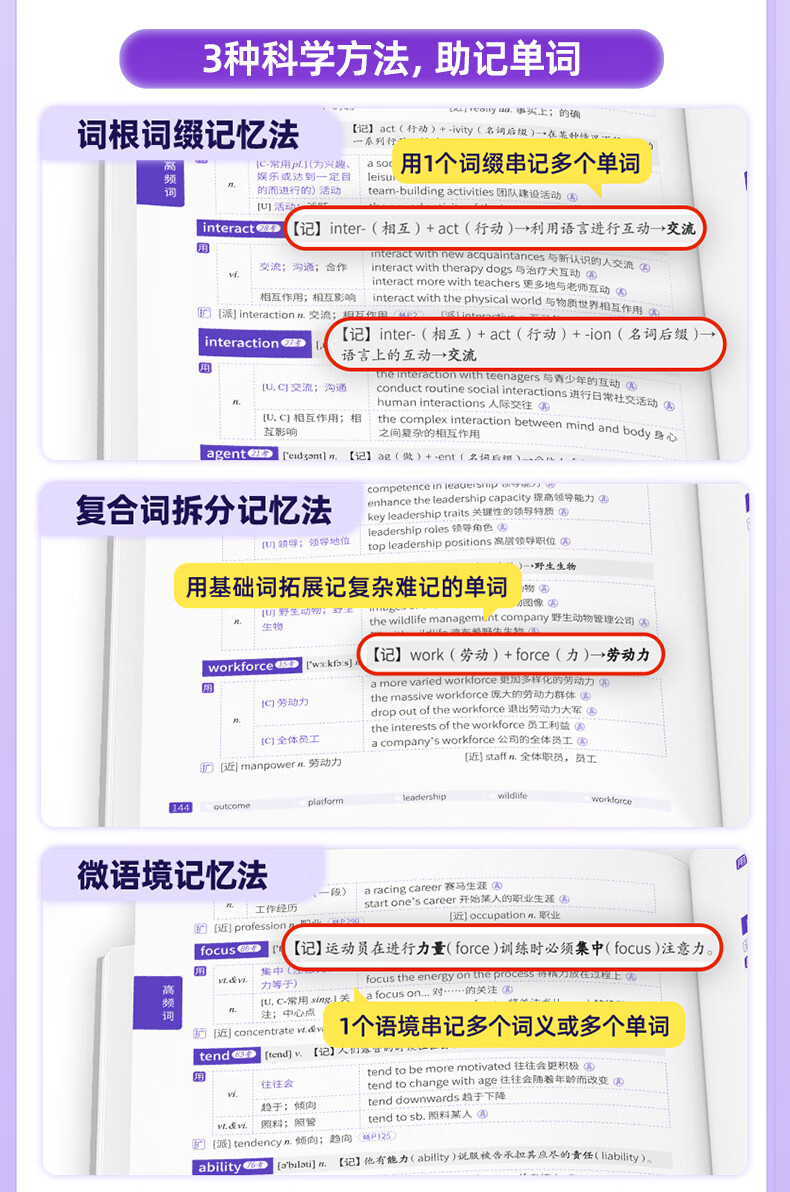Click the red-boxed note "work(劳动)+force(力)→劳动力"

pos(511,655)
